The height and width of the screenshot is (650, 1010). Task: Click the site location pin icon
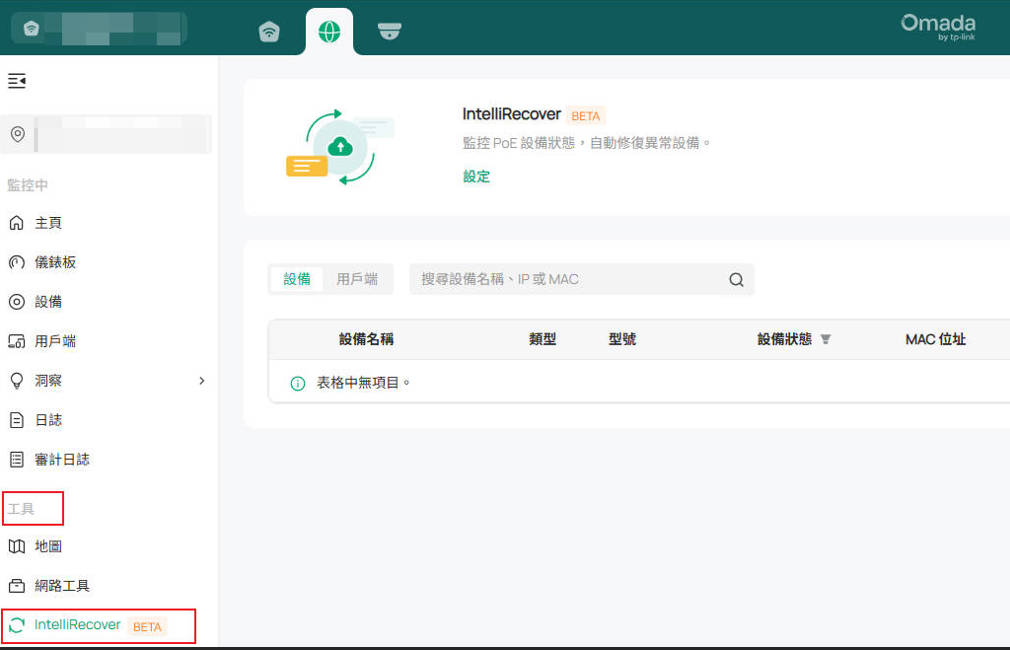click(x=17, y=134)
